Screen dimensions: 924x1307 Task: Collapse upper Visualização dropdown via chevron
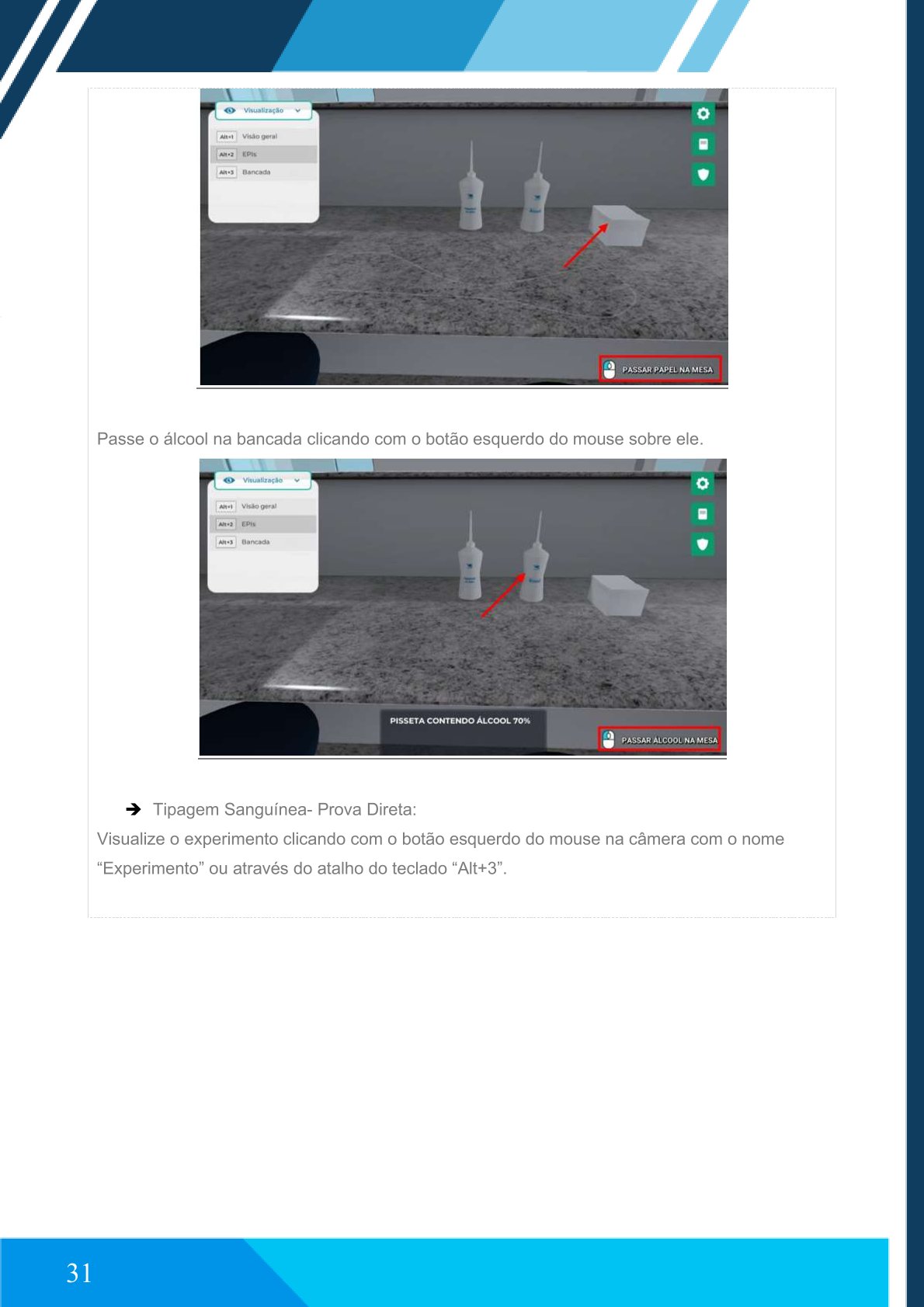(x=297, y=111)
